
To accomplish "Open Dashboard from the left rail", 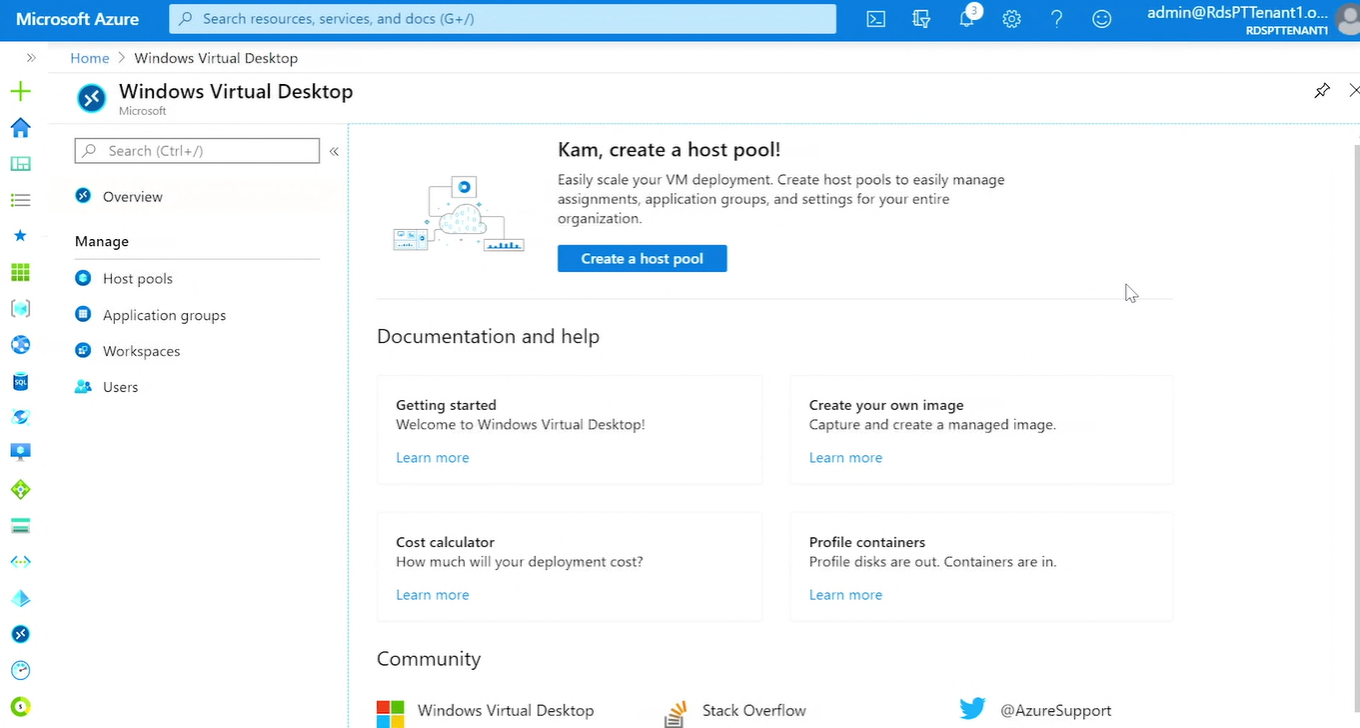I will pos(20,163).
